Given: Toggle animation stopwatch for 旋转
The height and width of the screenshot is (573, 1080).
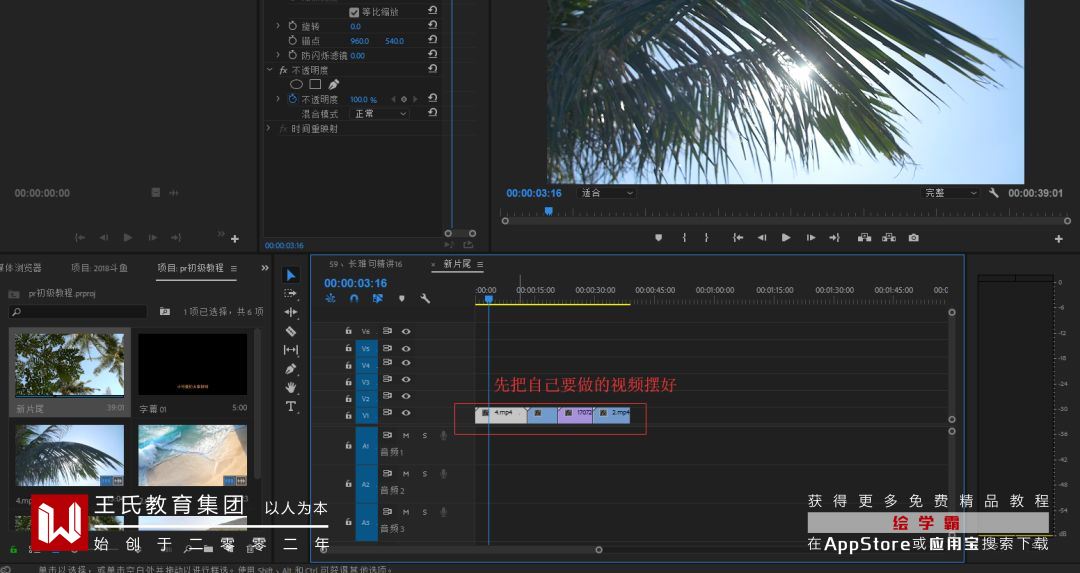Looking at the screenshot, I should [293, 25].
